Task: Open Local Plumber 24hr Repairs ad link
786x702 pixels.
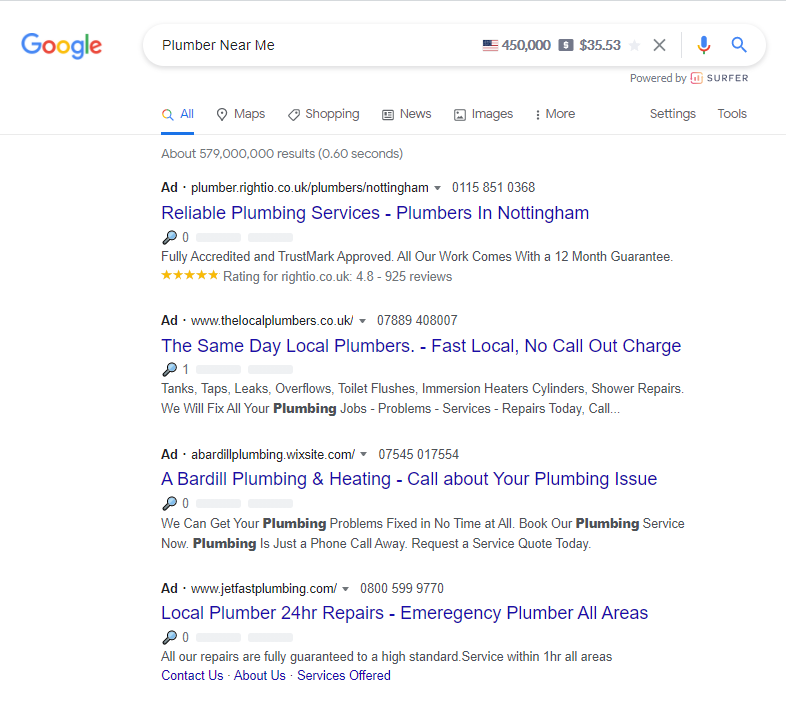Action: [x=405, y=613]
